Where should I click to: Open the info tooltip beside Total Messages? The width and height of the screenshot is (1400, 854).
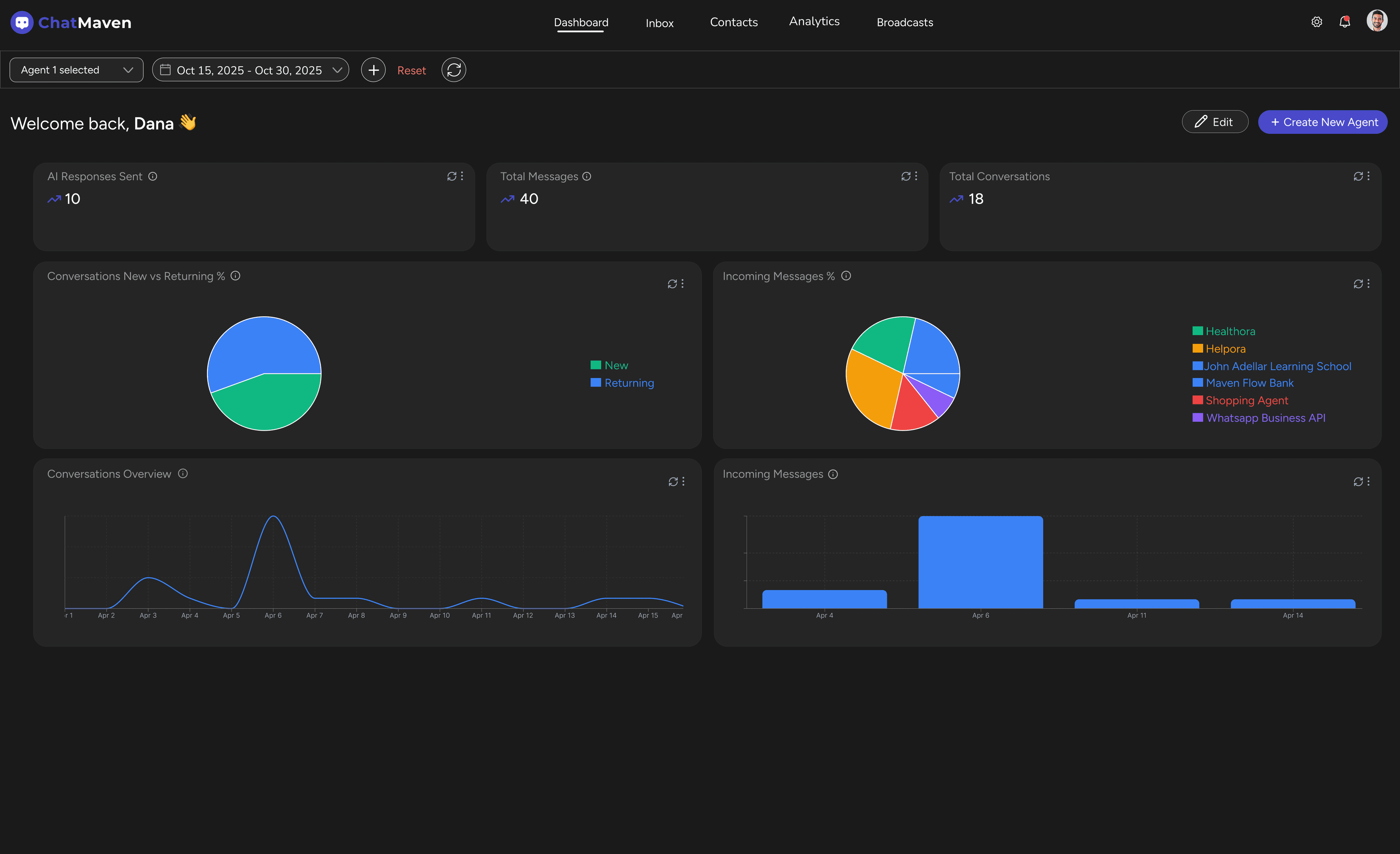pyautogui.click(x=587, y=176)
